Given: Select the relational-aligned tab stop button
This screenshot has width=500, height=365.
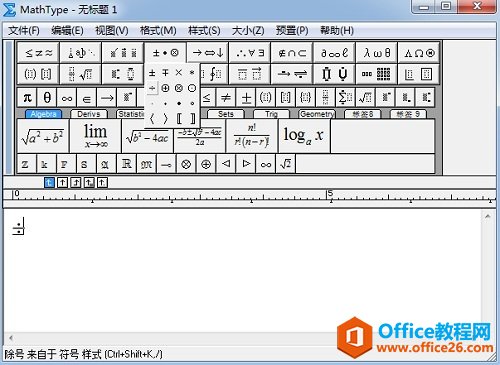Looking at the screenshot, I should pyautogui.click(x=89, y=182).
